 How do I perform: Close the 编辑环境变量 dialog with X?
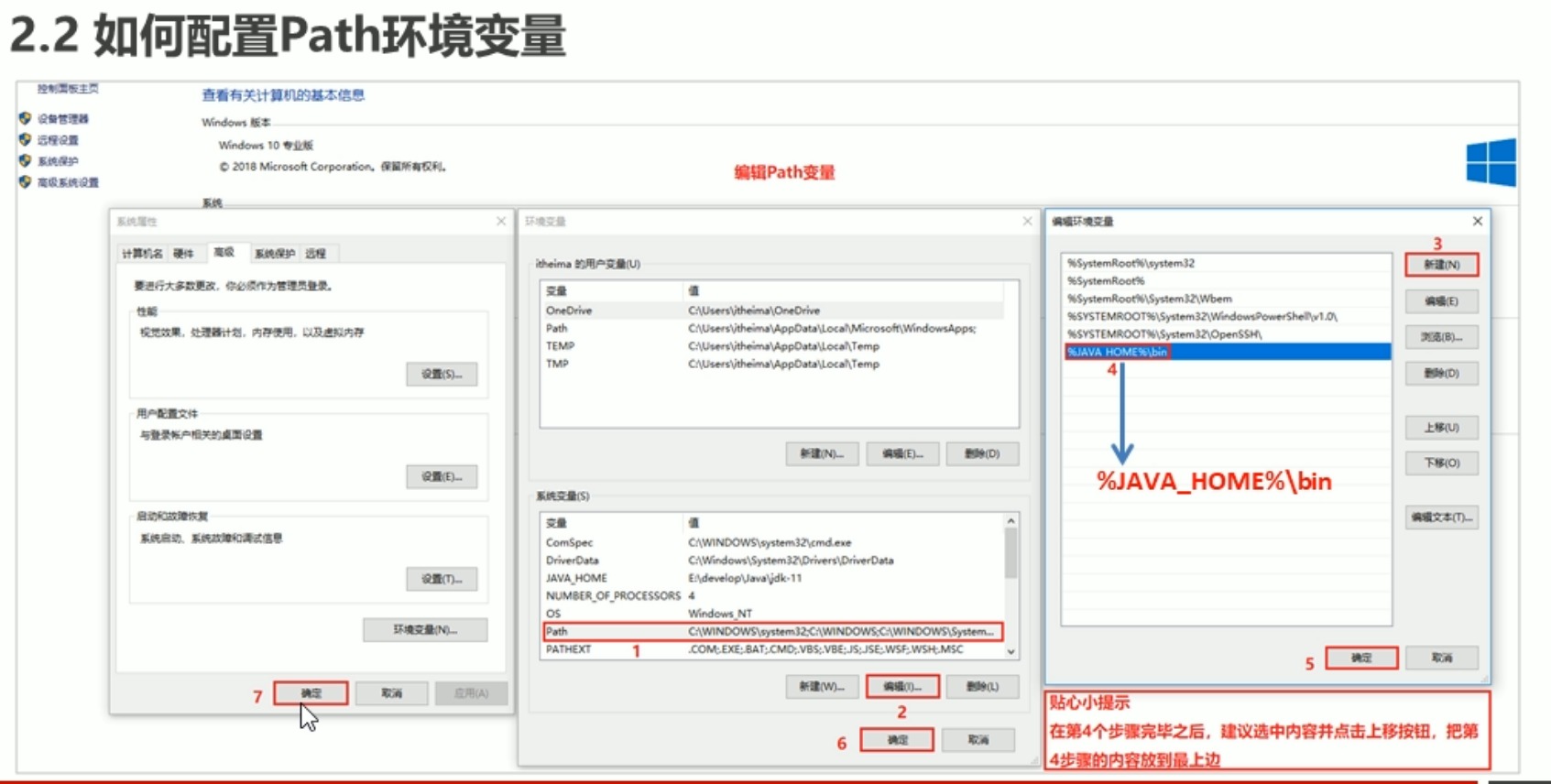1477,222
